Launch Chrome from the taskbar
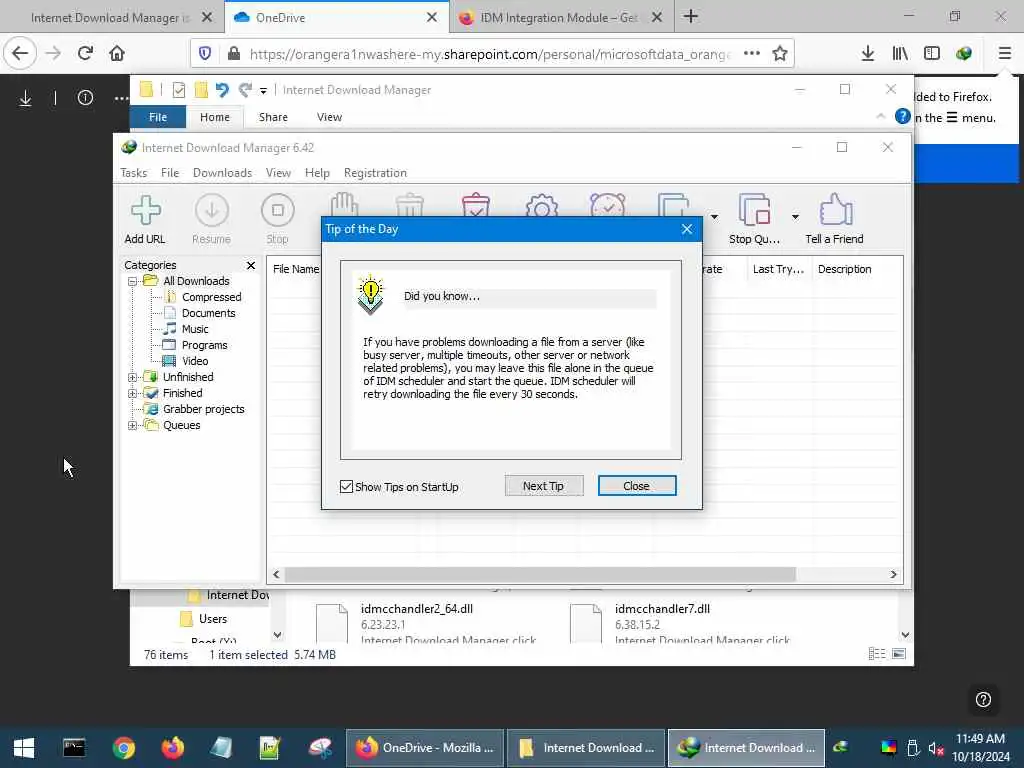The image size is (1024, 768). coord(123,748)
